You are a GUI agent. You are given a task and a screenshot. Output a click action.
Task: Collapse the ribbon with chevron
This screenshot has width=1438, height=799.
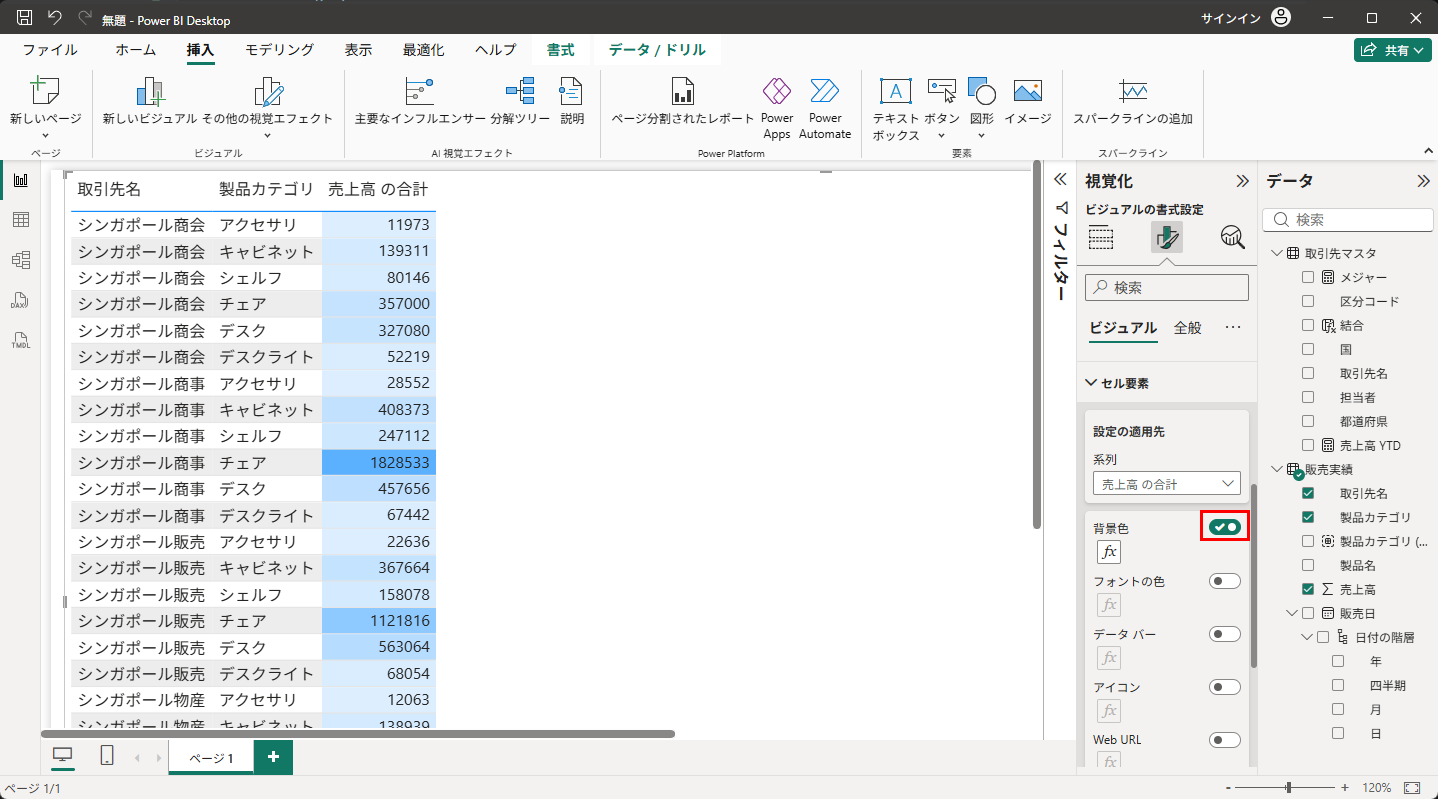[x=1426, y=150]
